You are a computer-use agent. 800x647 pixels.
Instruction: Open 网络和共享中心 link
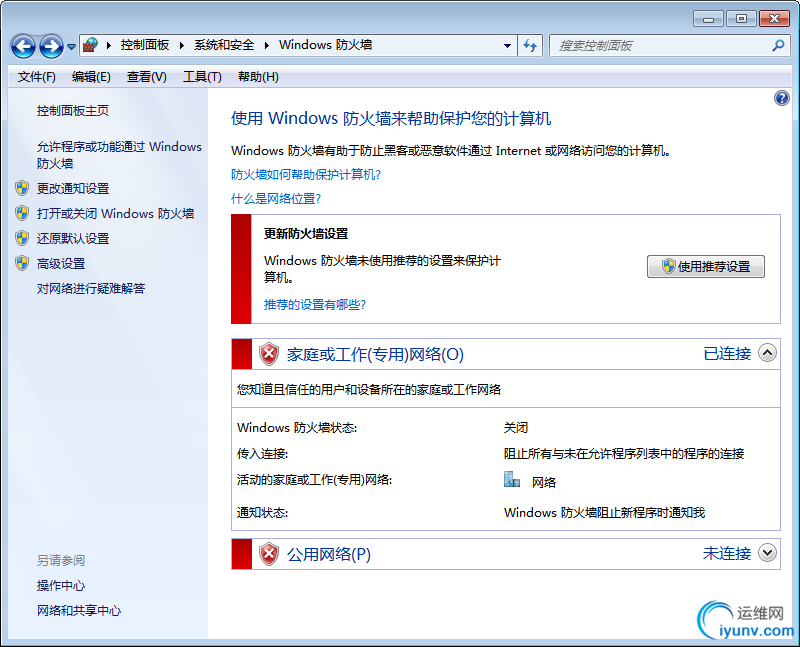pyautogui.click(x=79, y=610)
